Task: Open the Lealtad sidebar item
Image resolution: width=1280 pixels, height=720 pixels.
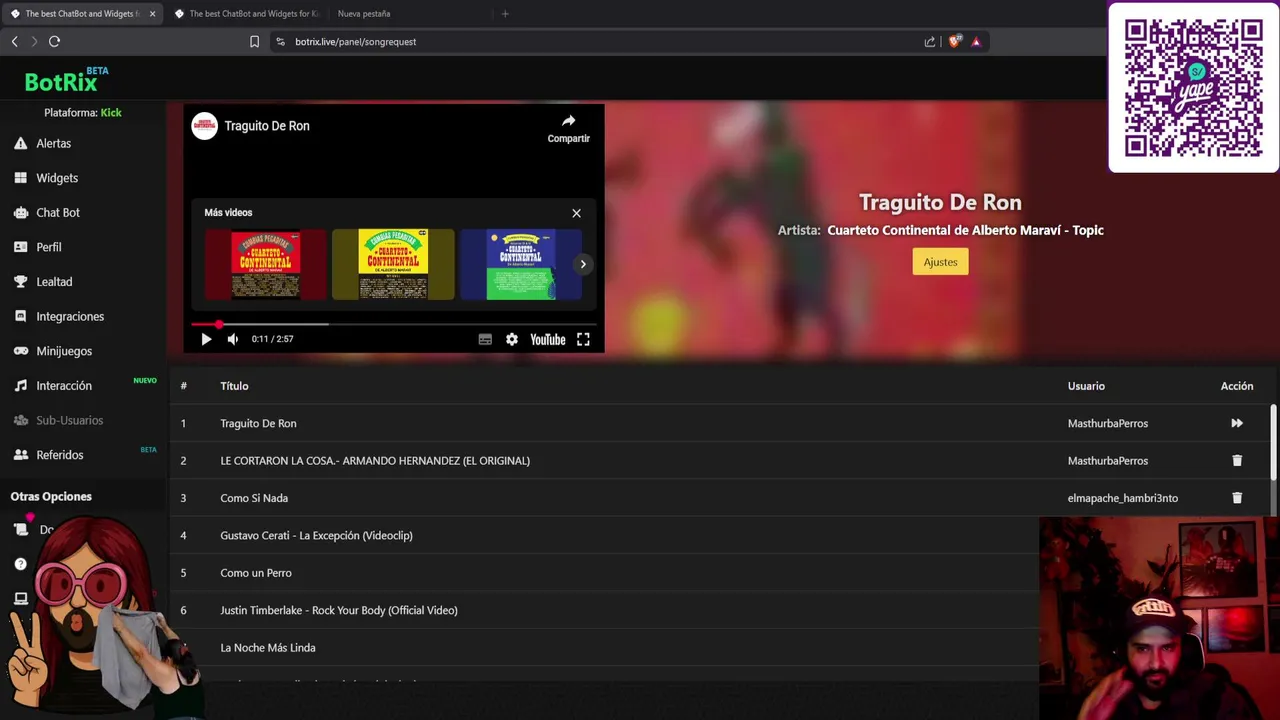Action: pos(54,282)
